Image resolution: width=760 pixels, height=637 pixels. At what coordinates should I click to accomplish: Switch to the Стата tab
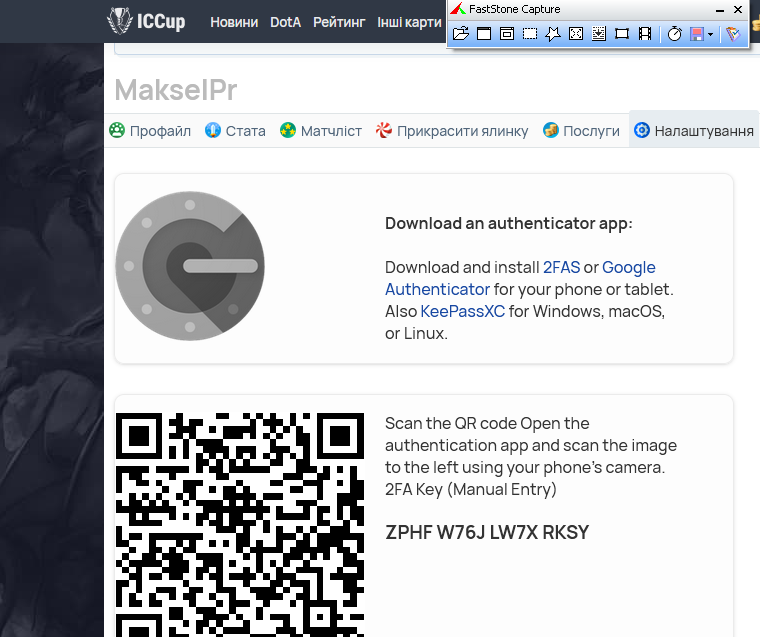click(x=236, y=131)
